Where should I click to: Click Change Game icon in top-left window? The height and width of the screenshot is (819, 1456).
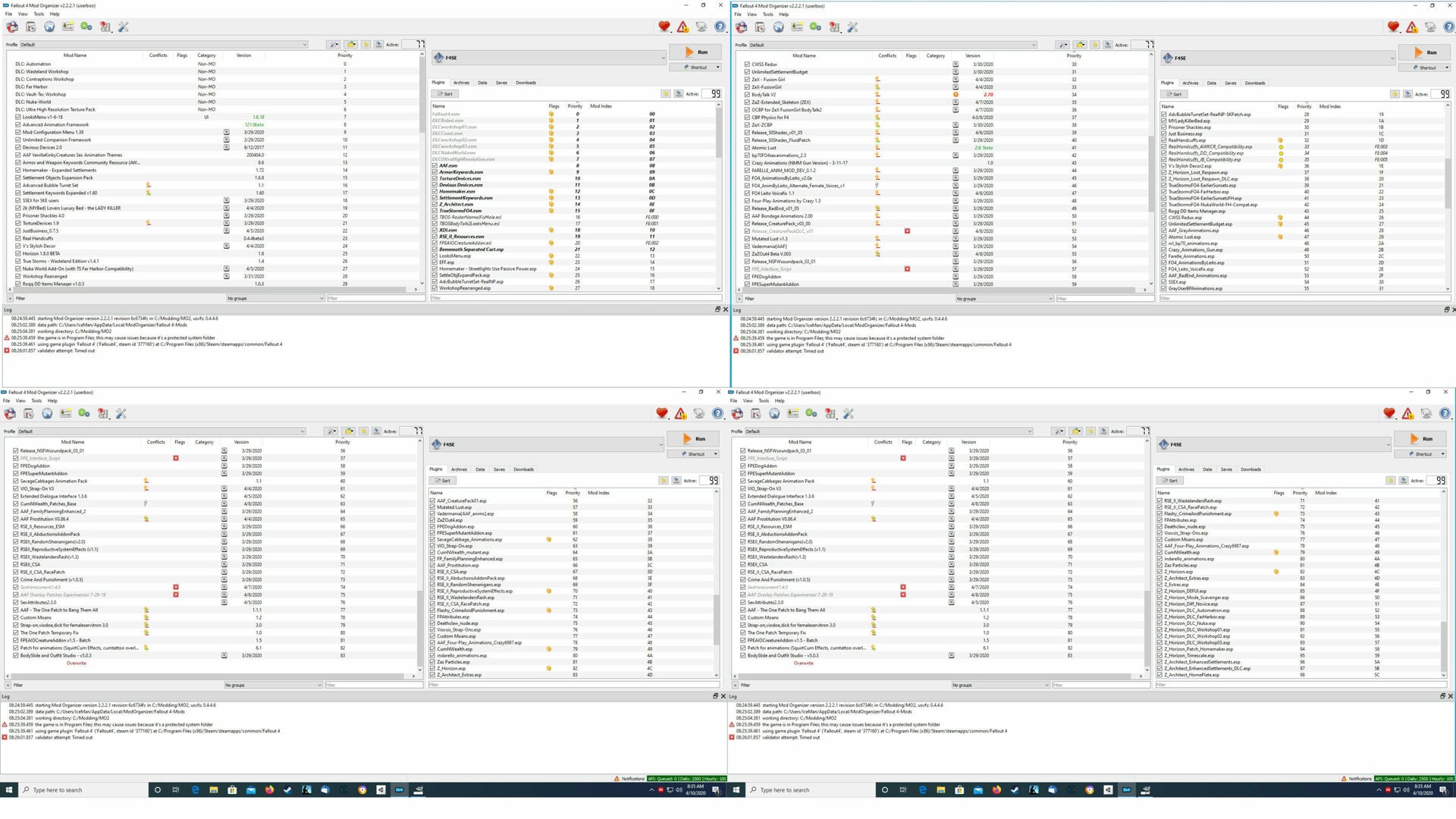(x=12, y=27)
